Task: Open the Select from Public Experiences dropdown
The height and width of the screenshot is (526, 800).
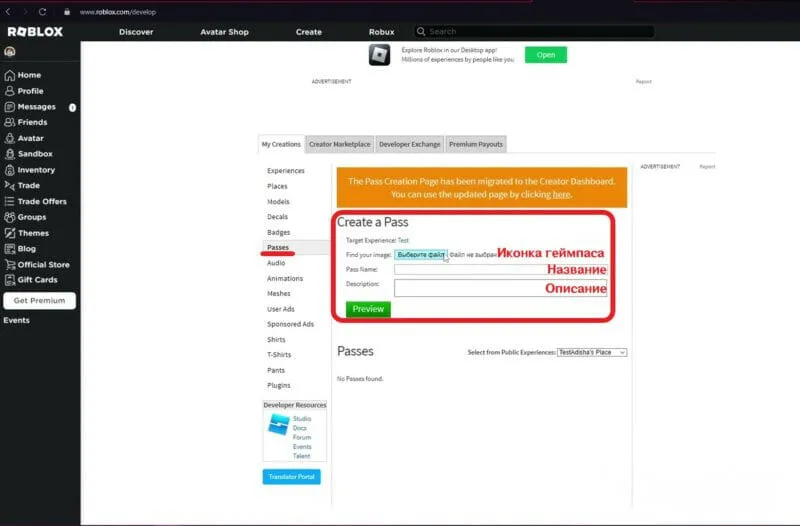Action: point(592,353)
